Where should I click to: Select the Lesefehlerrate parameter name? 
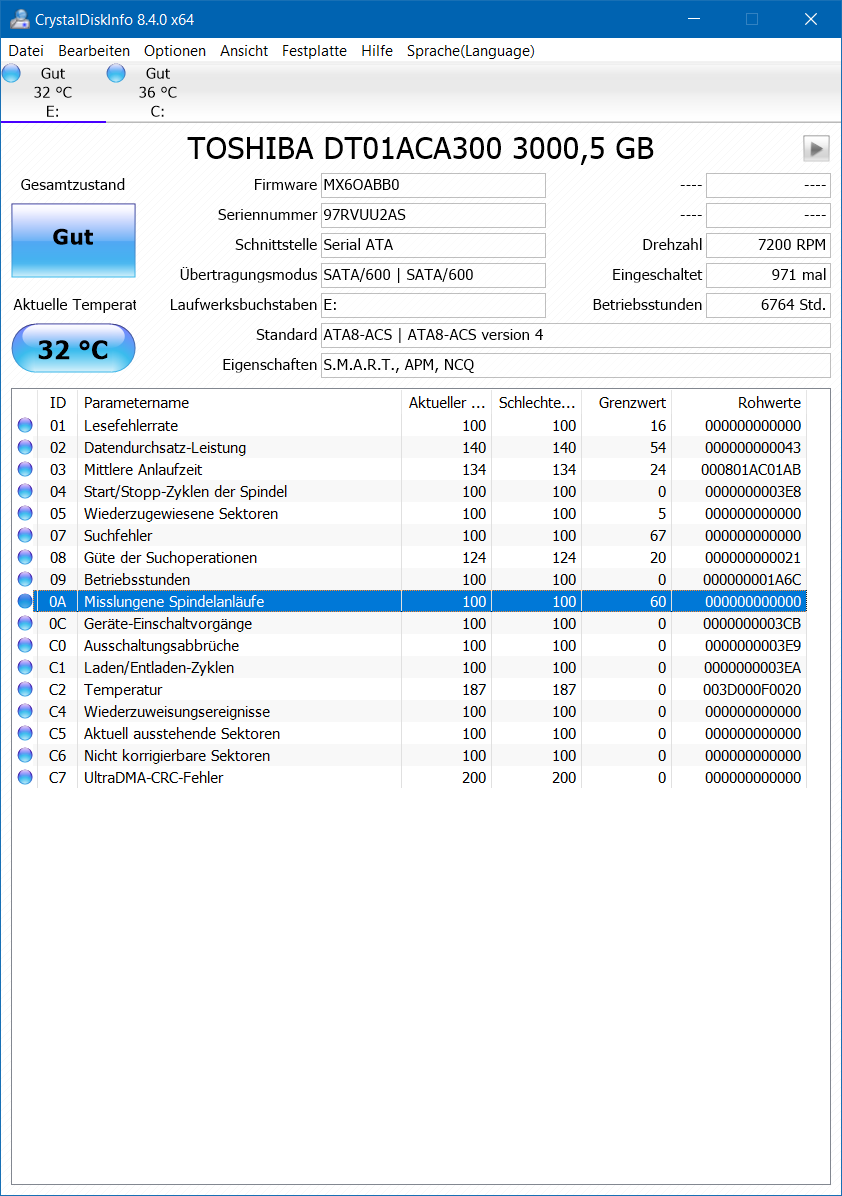coord(130,426)
